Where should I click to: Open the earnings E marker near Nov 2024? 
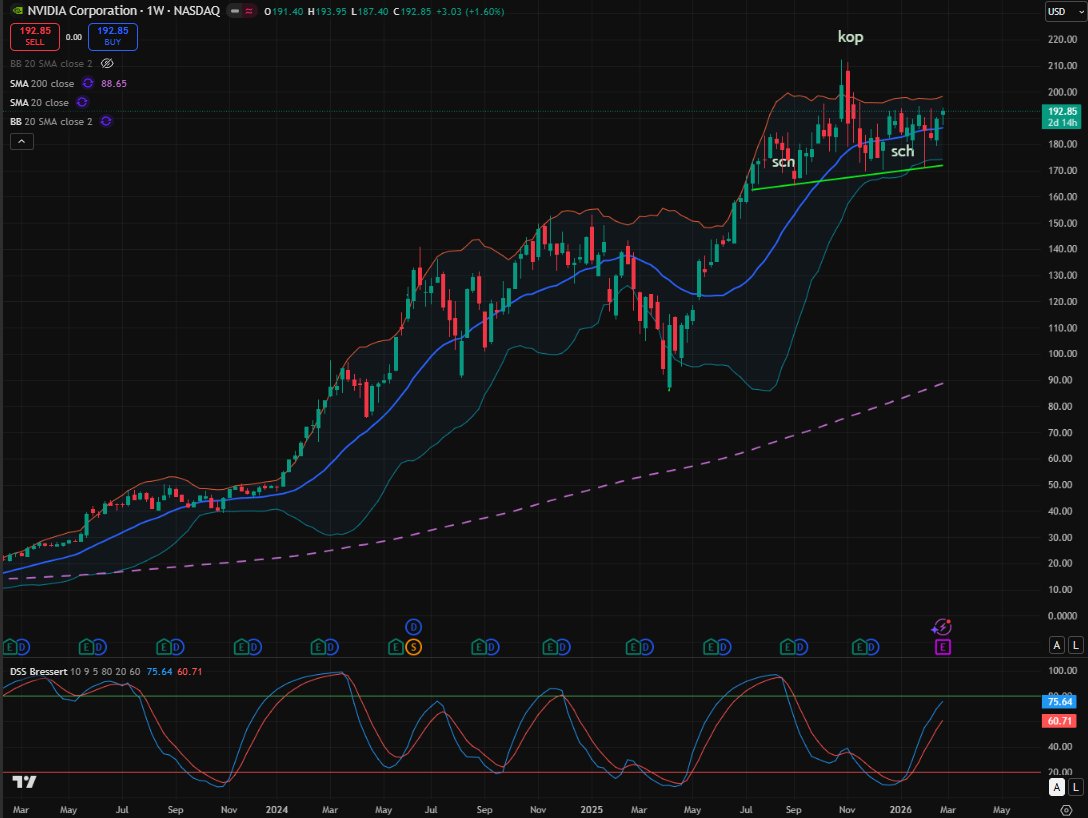pos(549,647)
